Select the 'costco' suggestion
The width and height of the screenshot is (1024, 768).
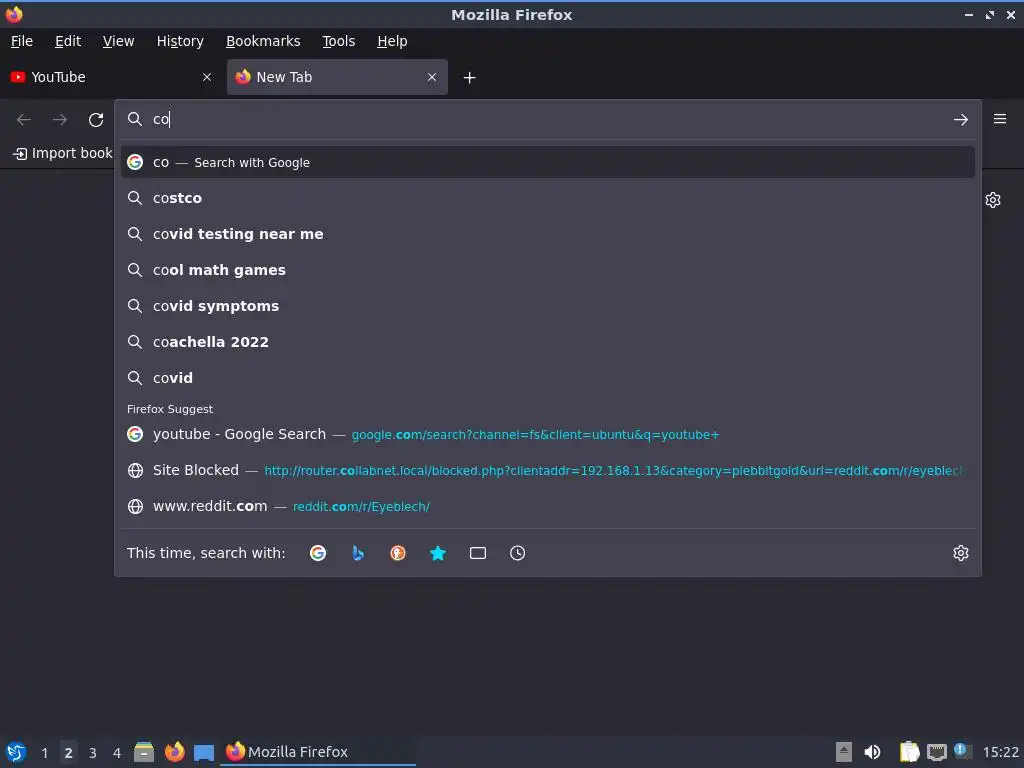547,198
